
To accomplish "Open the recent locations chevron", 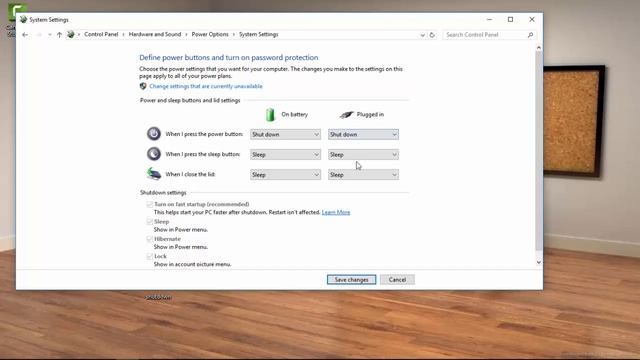I will pos(50,35).
